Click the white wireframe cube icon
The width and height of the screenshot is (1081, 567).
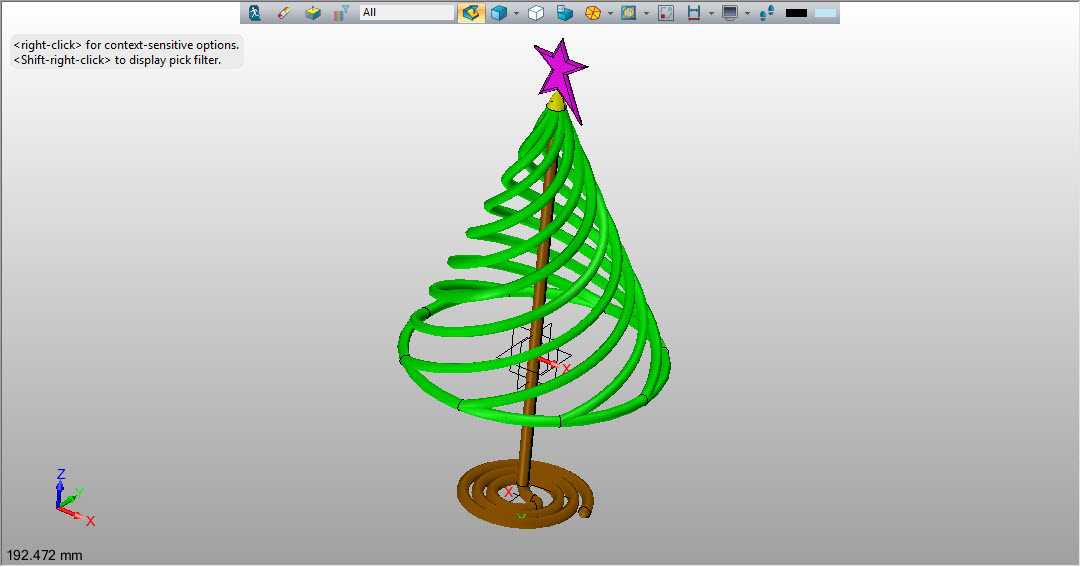(x=536, y=12)
